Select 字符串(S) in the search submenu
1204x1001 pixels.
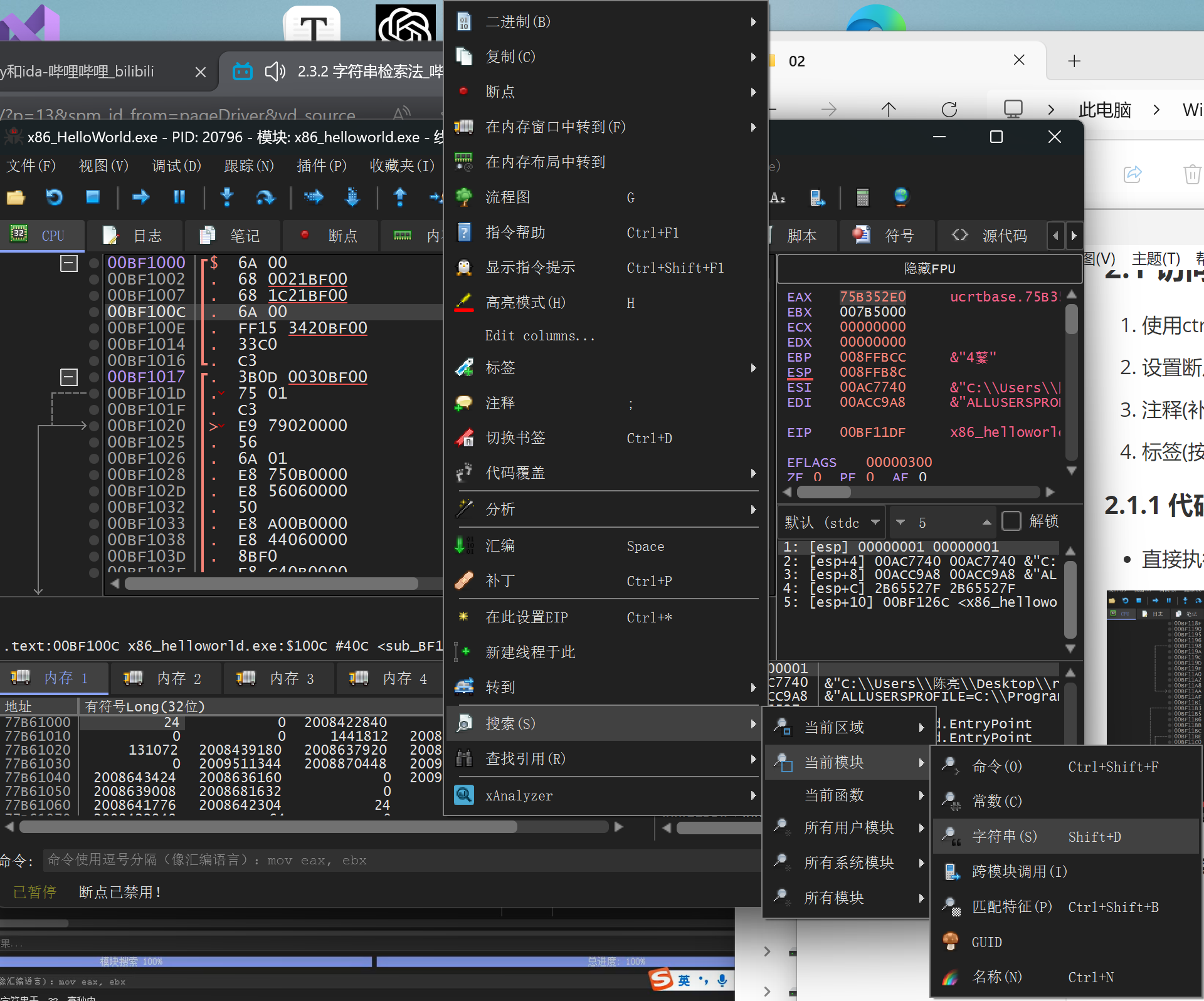click(x=1003, y=836)
